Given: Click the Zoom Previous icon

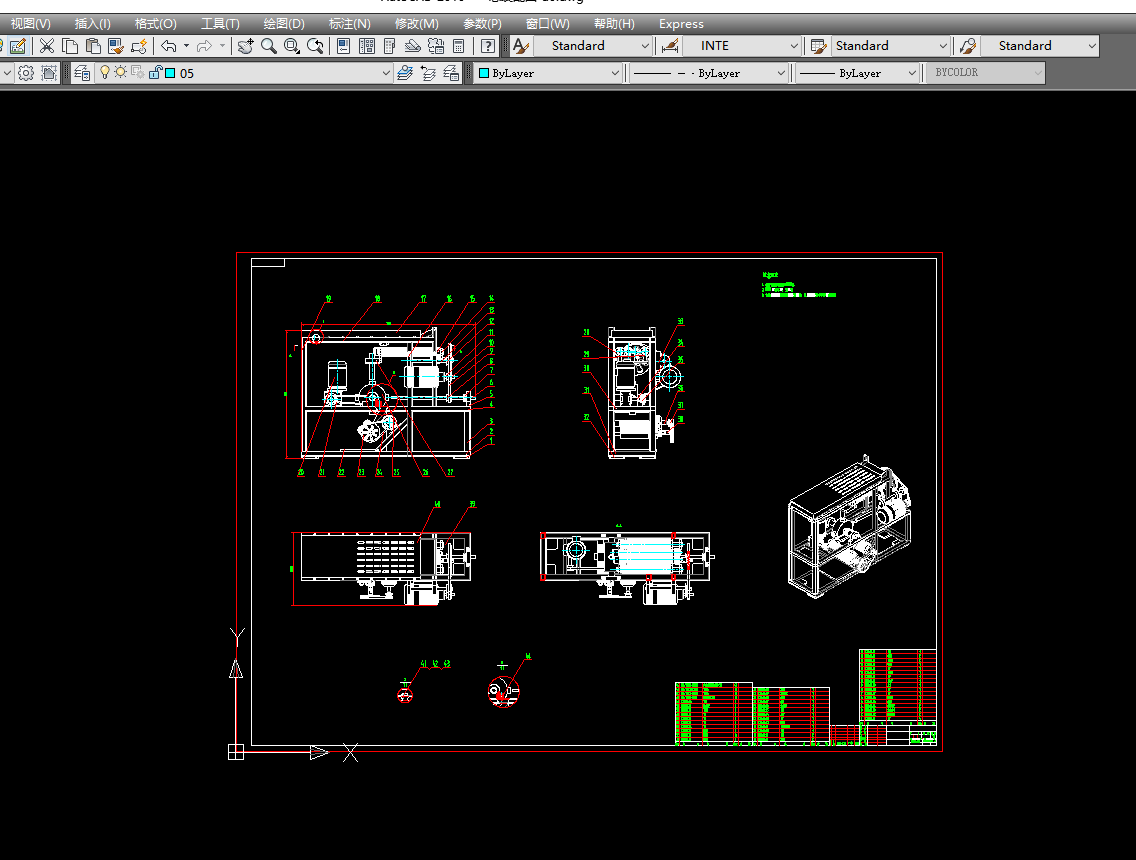Looking at the screenshot, I should [315, 46].
